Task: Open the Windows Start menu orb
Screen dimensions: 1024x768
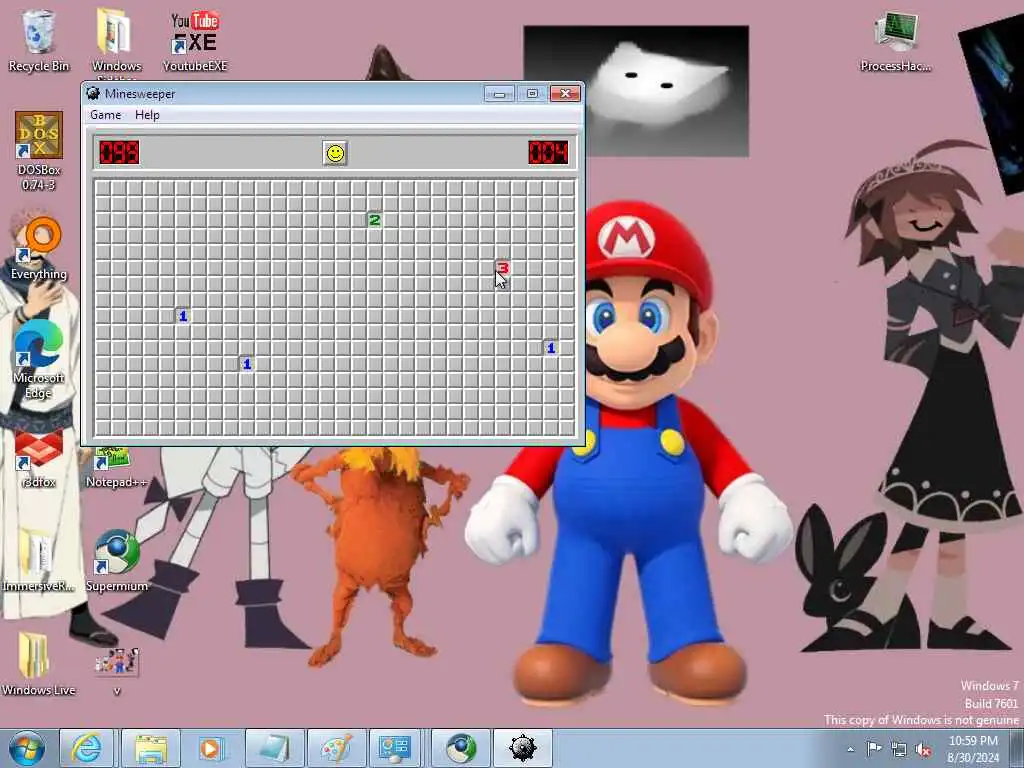Action: pos(26,748)
